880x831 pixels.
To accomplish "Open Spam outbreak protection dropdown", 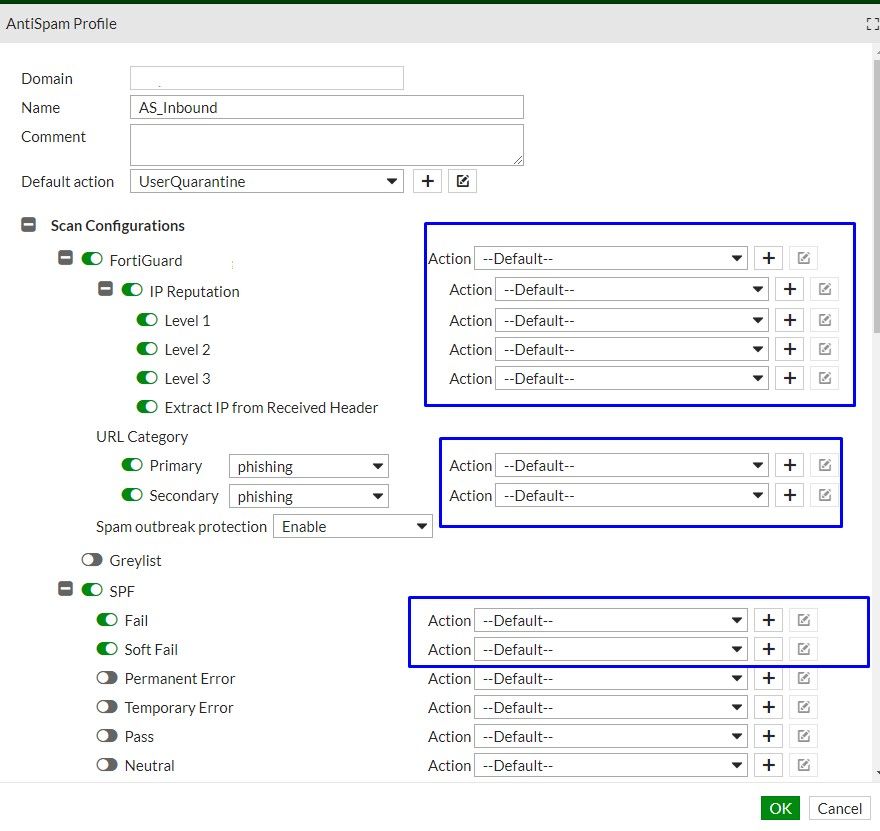I will pos(352,526).
